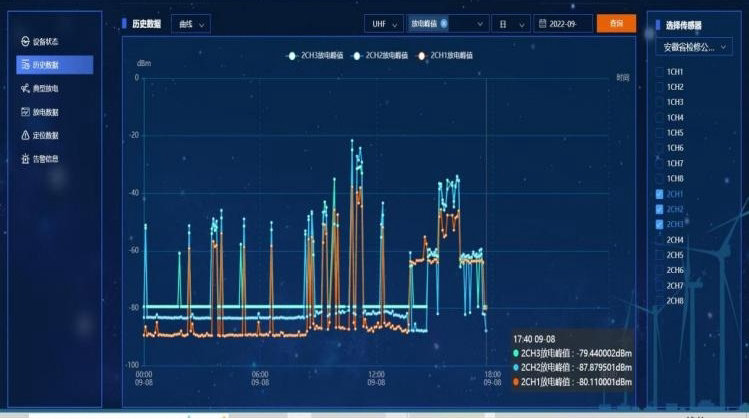Toggle the 2CH3放电峰值 legend marker
This screenshot has width=749, height=419.
292,55
